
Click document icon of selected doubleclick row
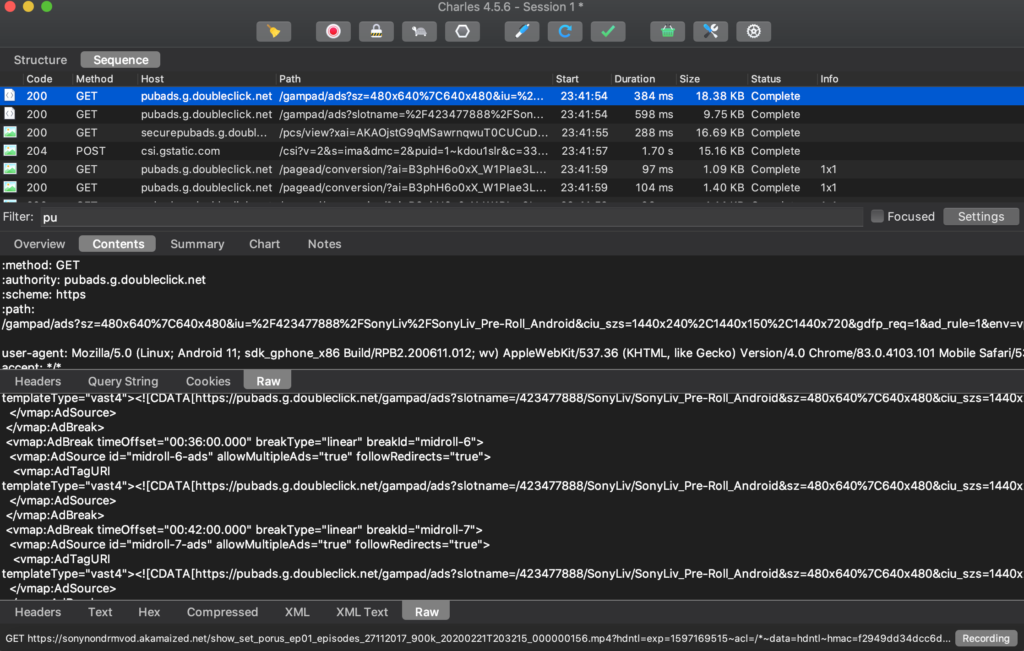click(x=10, y=96)
